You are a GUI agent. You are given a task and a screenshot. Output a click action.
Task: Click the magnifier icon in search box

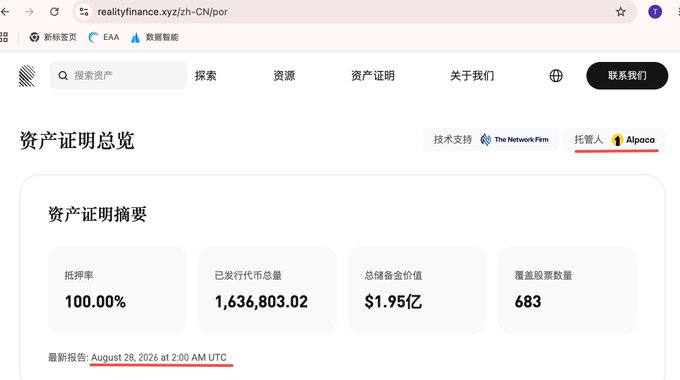[63, 75]
